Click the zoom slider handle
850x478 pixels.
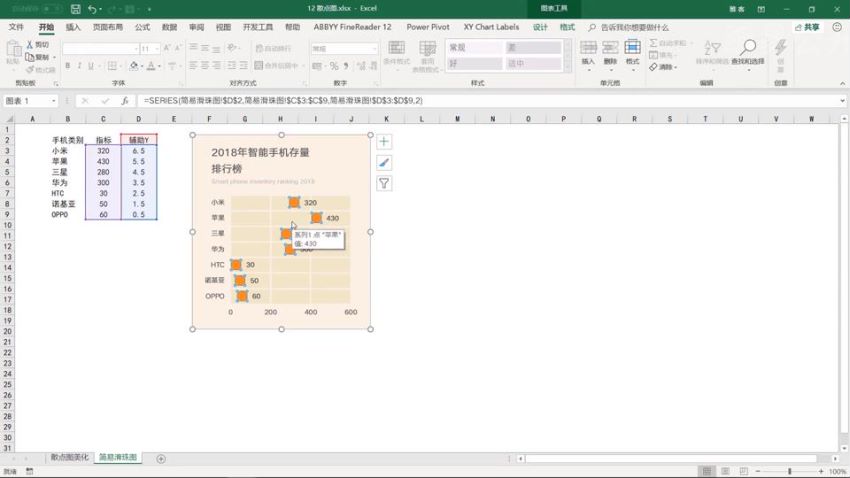tap(790, 471)
